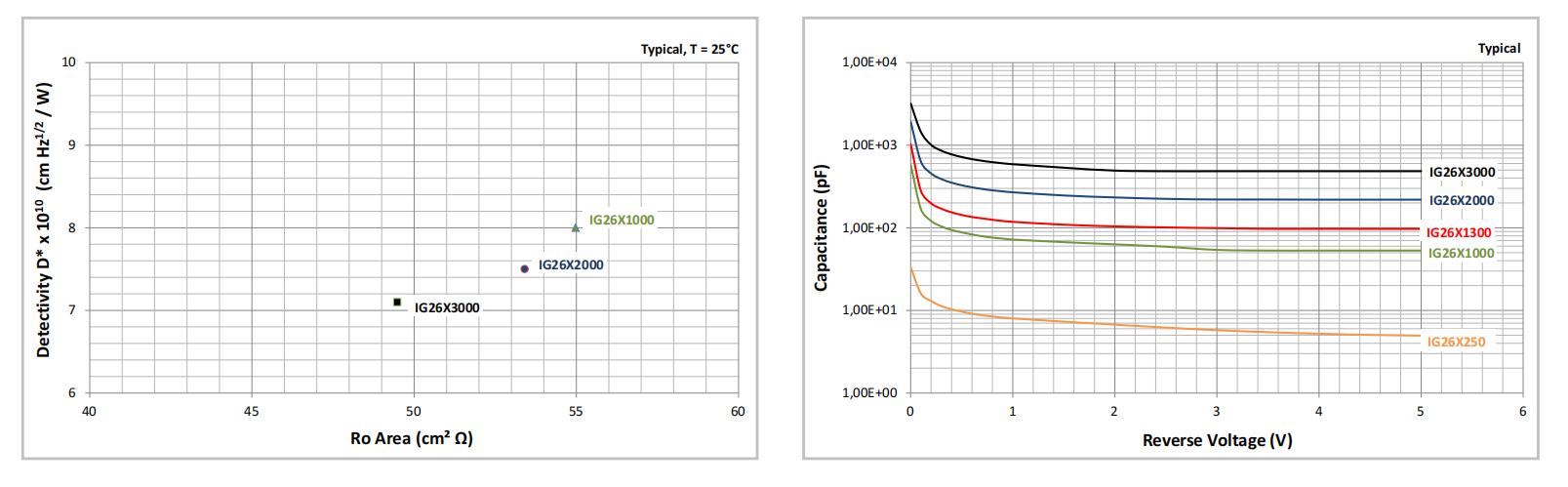The image size is (1568, 487).
Task: Click the black square IG26X3000 data marker
Action: coord(397,303)
